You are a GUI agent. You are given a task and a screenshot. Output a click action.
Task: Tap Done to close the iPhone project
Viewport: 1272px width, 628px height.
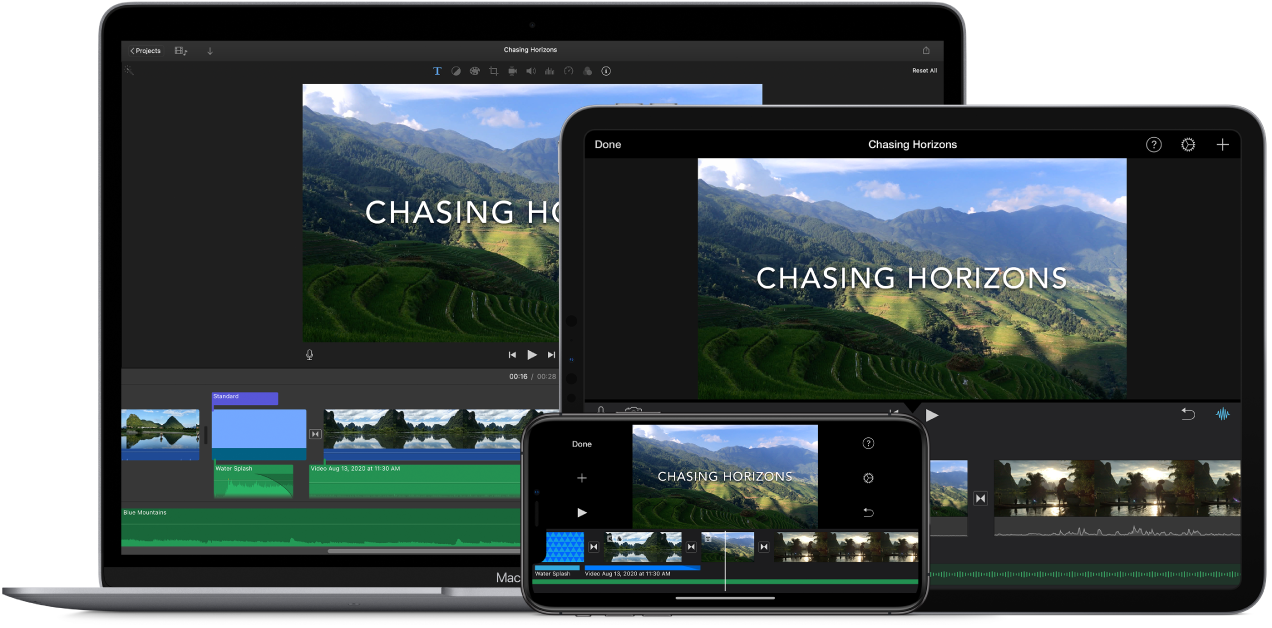pos(581,444)
